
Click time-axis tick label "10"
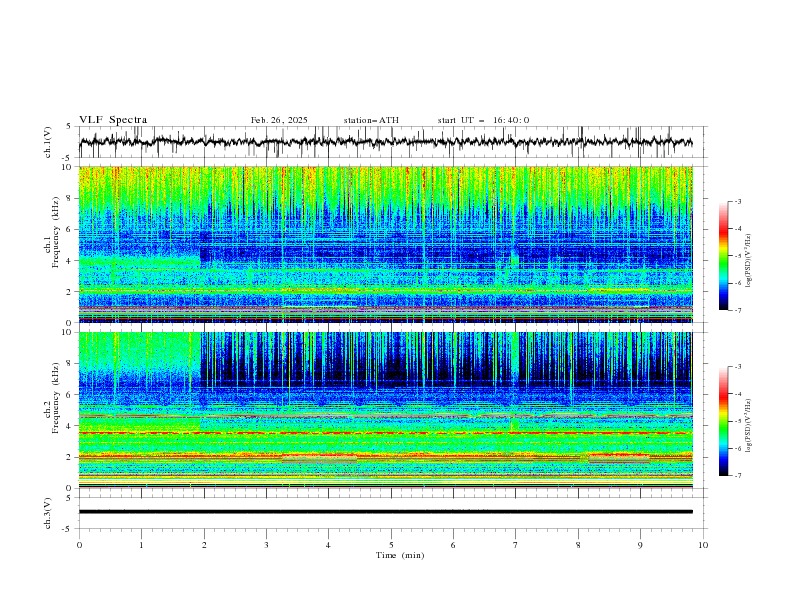(x=703, y=545)
